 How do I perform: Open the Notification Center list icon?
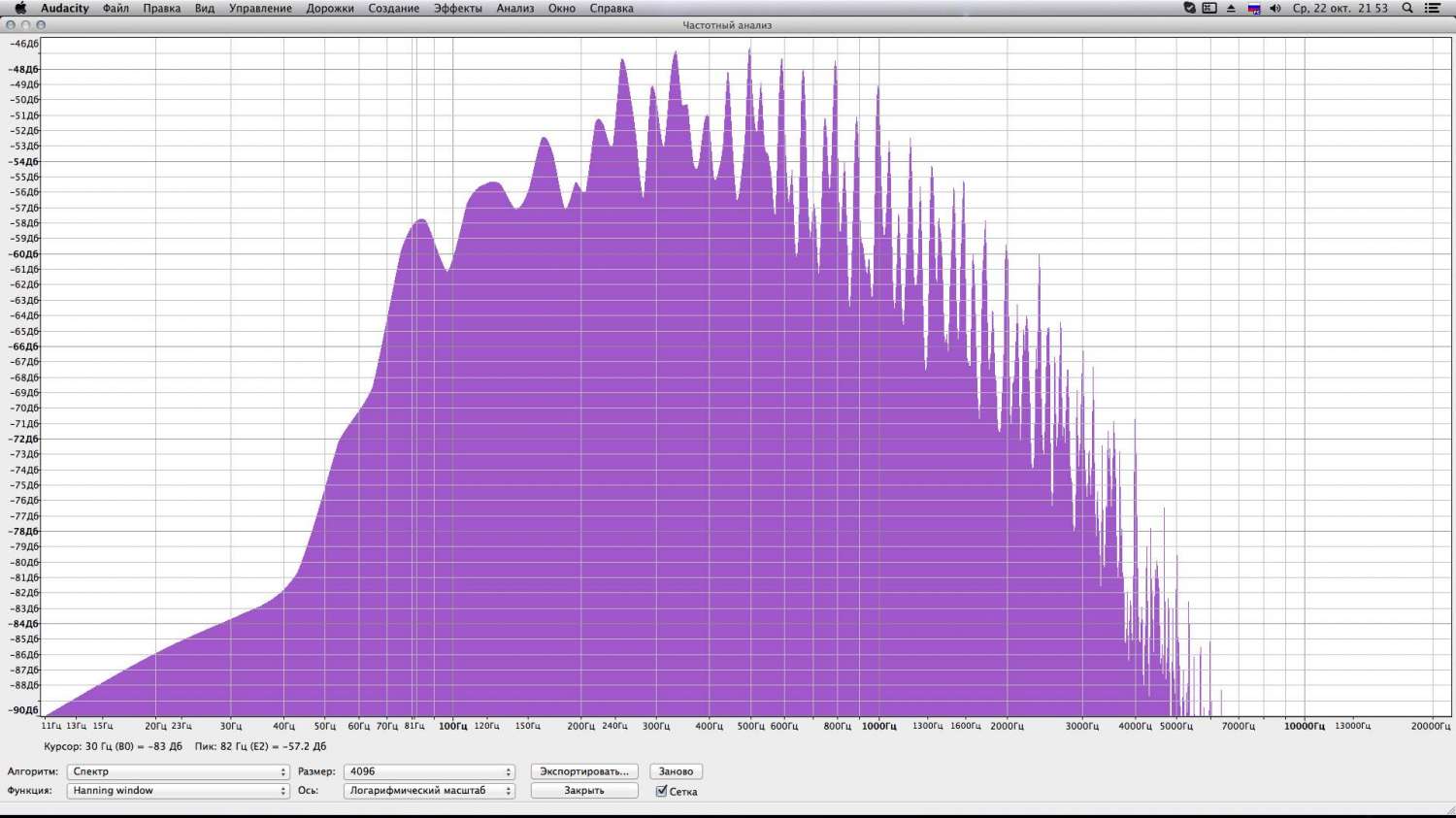(1433, 8)
